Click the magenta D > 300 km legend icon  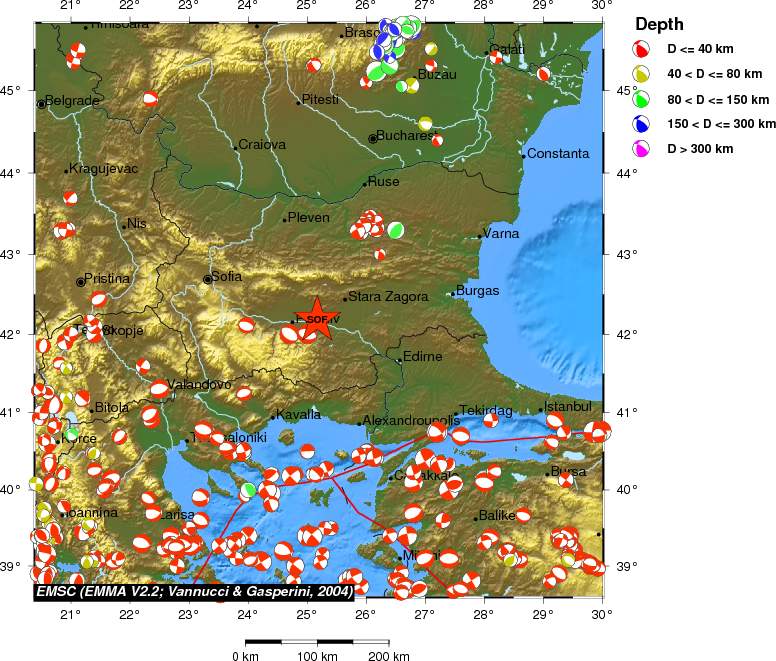click(x=640, y=149)
